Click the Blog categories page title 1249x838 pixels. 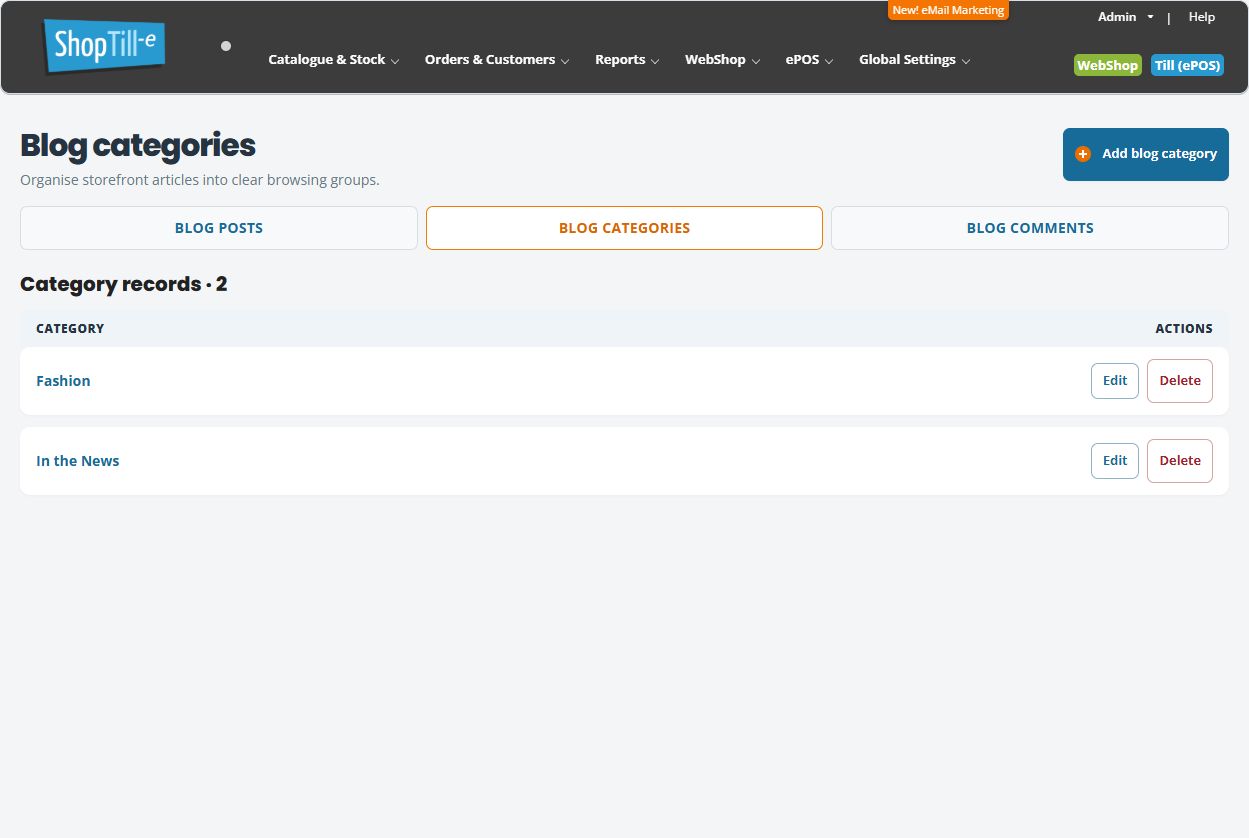click(138, 146)
